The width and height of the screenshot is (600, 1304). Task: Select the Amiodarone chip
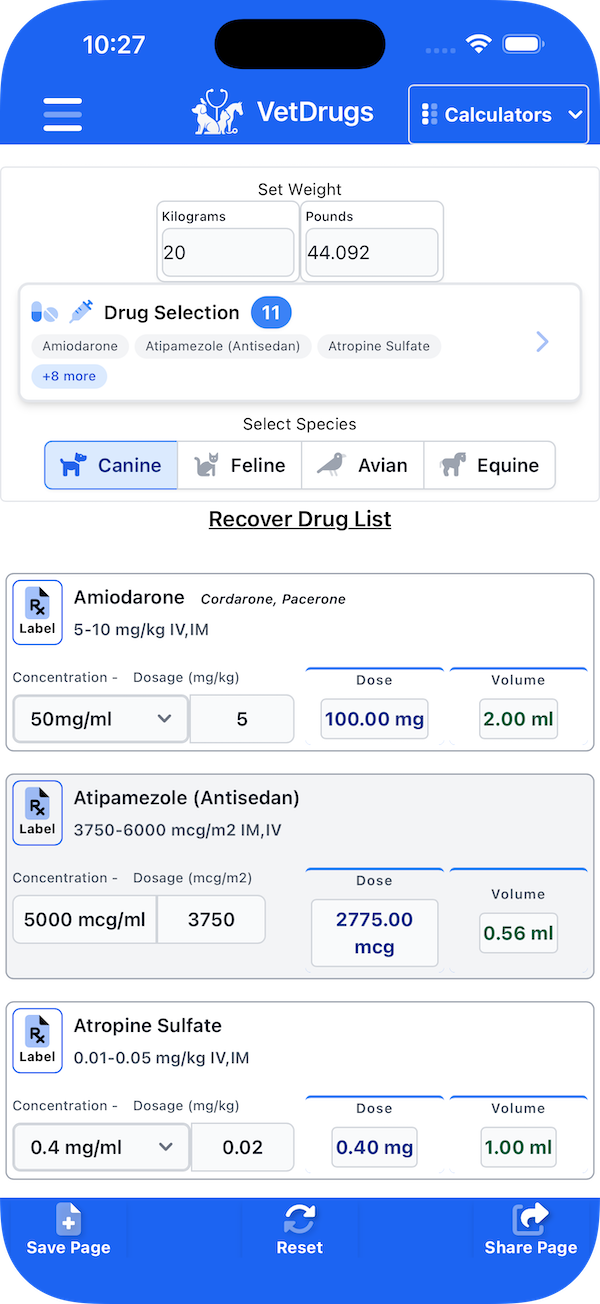[80, 346]
